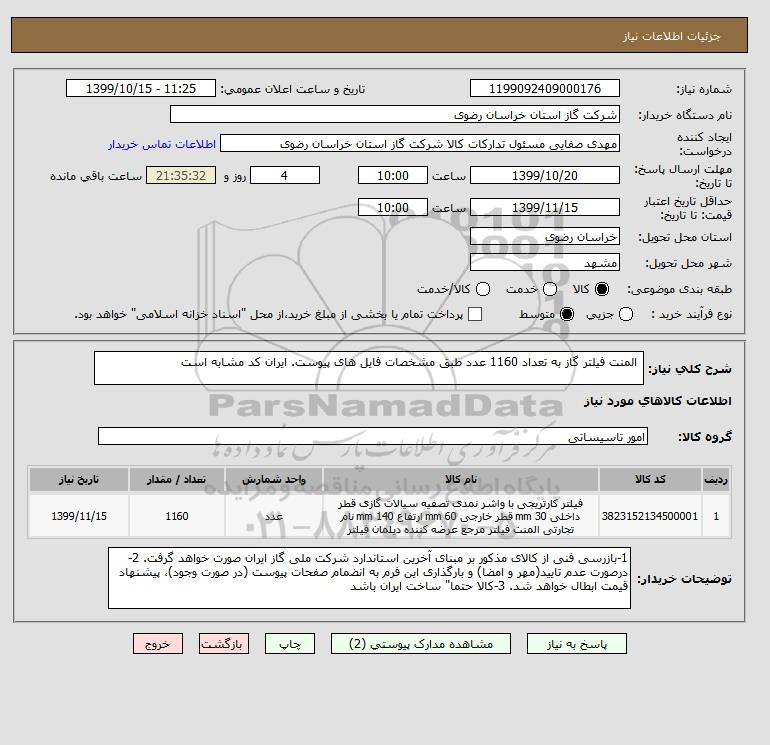Click the goods group field امور تاسیساتی

[x=373, y=436]
